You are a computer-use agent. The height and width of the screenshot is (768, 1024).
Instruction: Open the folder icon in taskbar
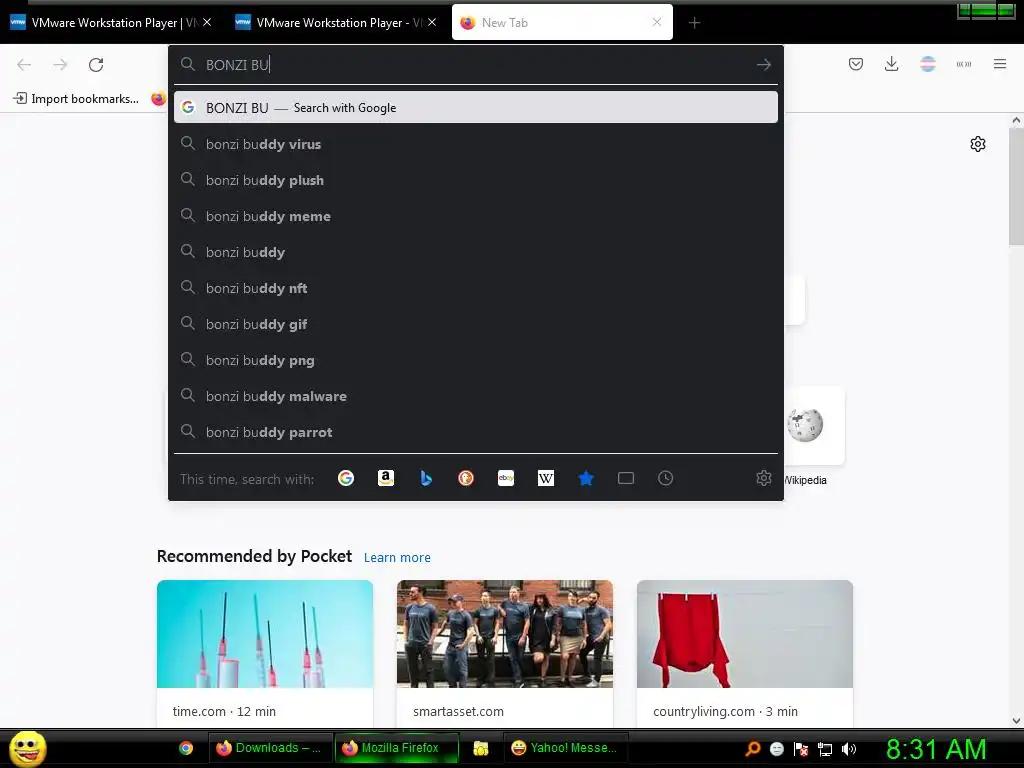[481, 748]
